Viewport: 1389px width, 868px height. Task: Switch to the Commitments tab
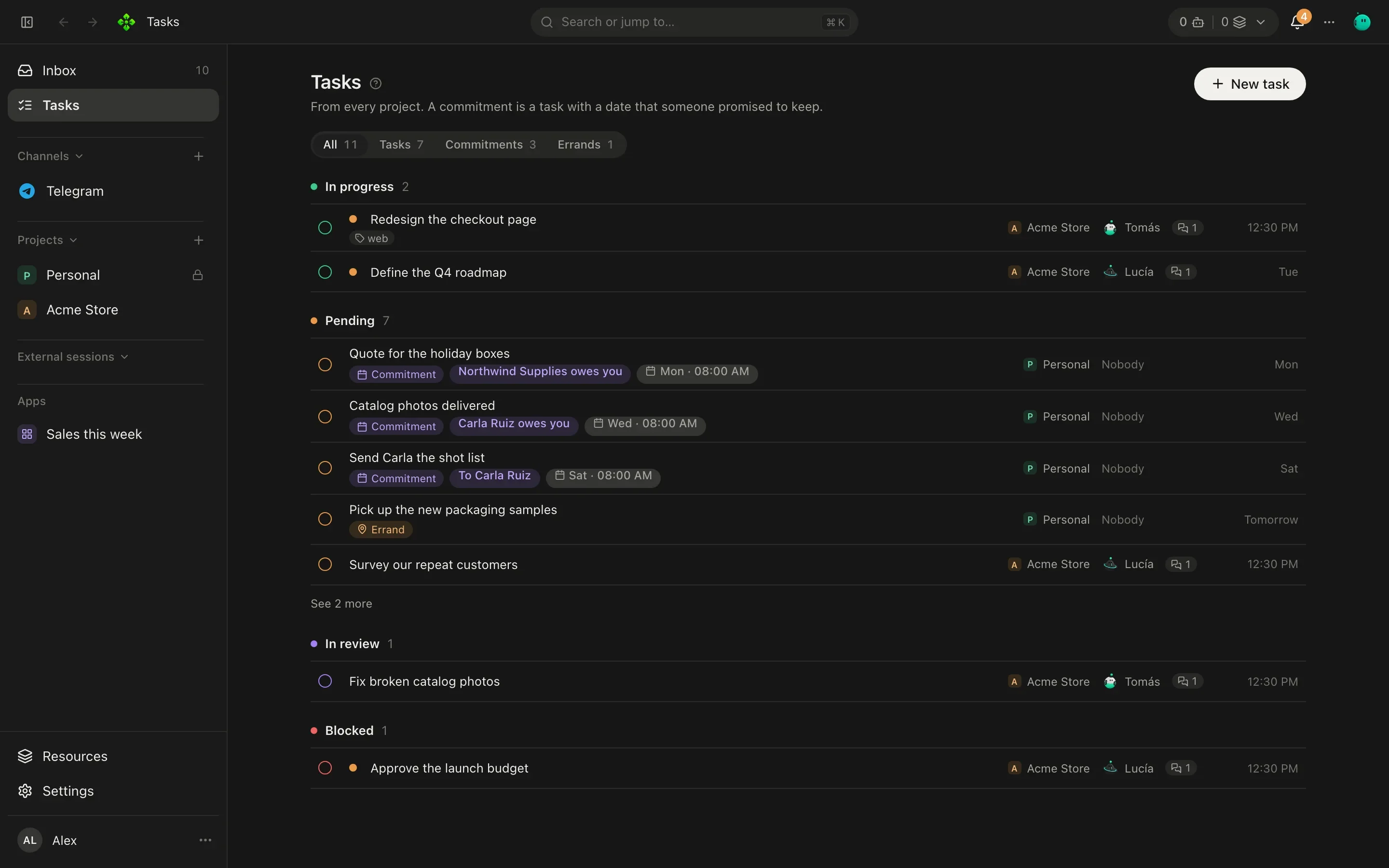click(x=490, y=145)
